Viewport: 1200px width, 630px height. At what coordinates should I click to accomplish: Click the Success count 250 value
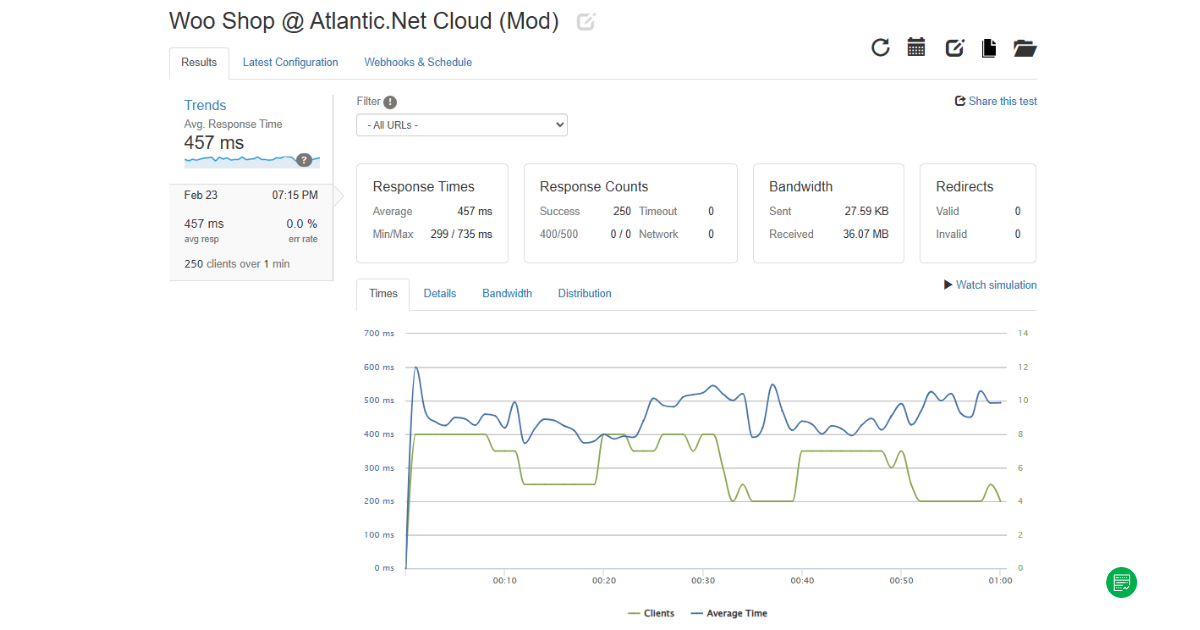click(x=622, y=212)
